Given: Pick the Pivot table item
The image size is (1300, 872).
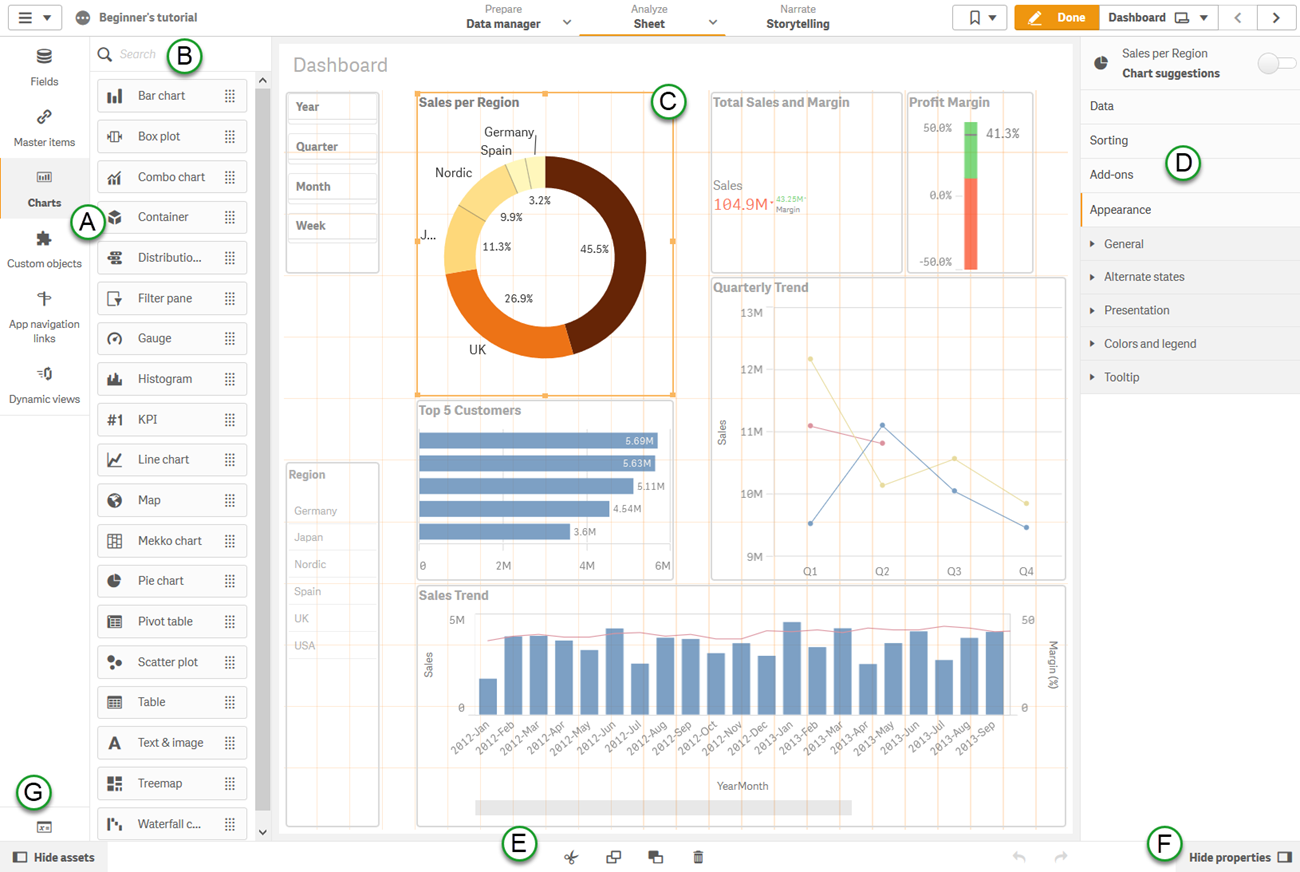Looking at the screenshot, I should click(172, 622).
